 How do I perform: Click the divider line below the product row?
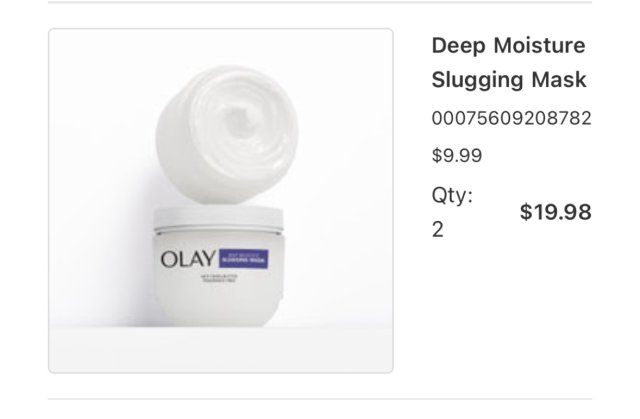(320, 399)
